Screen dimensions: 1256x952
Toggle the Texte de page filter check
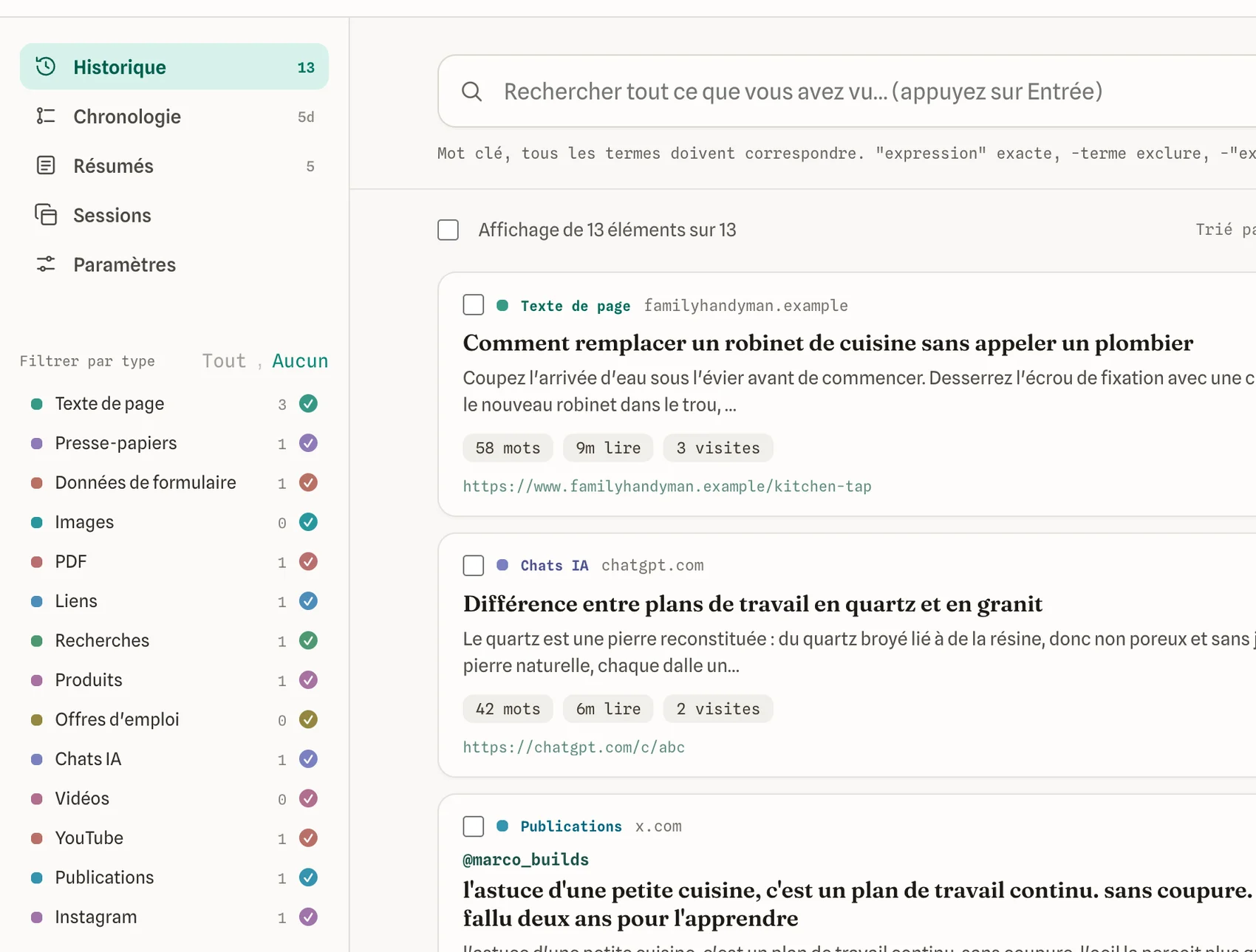308,403
